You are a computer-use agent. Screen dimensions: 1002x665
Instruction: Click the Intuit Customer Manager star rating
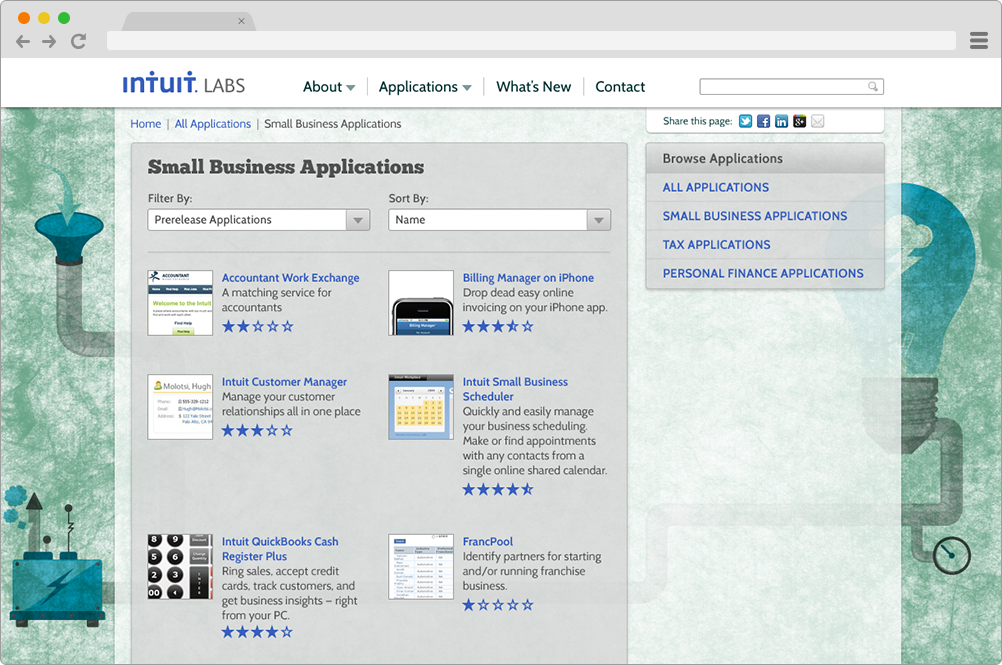[258, 431]
